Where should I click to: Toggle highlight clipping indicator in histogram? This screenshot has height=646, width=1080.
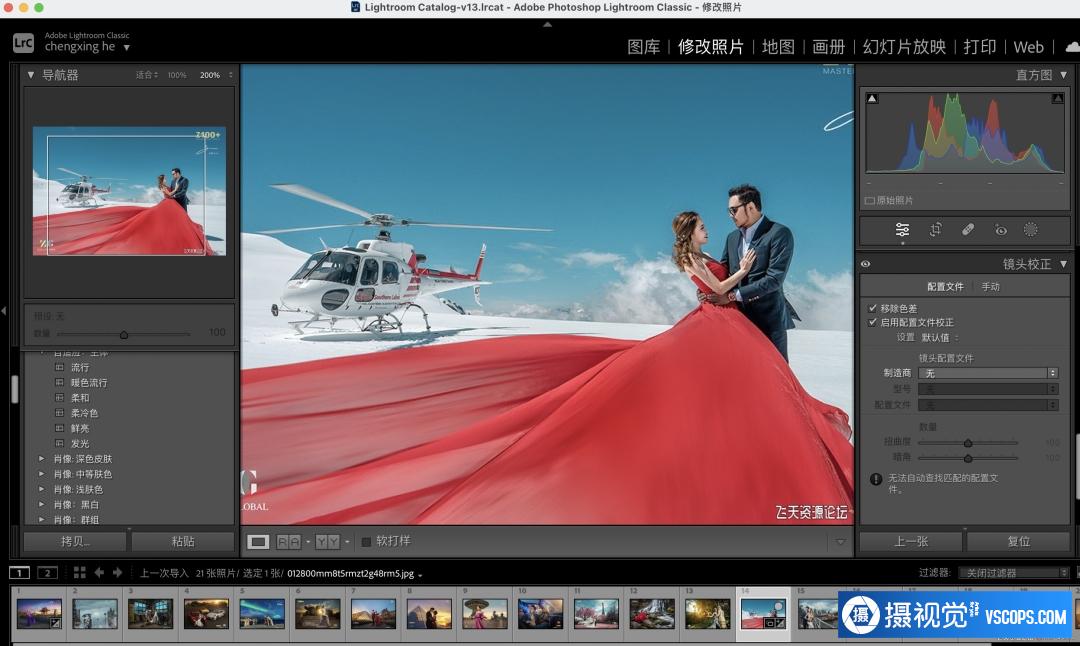[x=1057, y=98]
